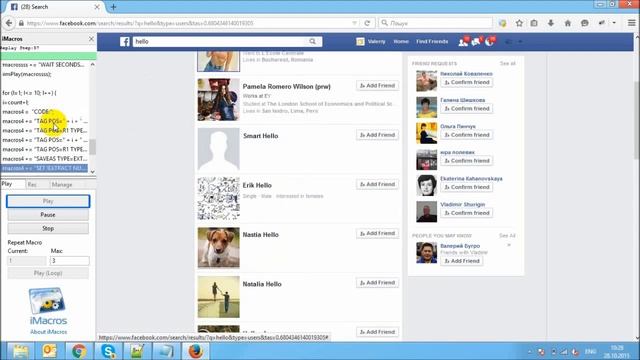Switch to the iMacros Rec tab
The width and height of the screenshot is (640, 360).
pyautogui.click(x=32, y=184)
